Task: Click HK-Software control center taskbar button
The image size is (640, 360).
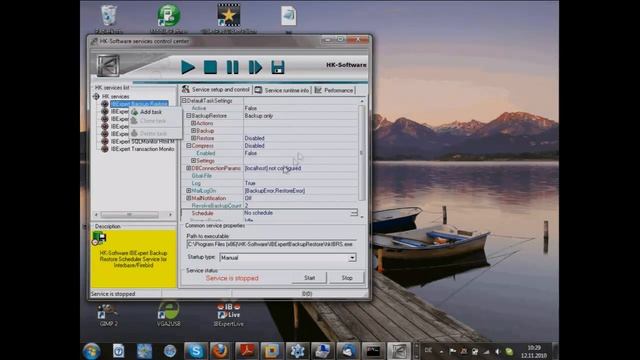Action: [399, 351]
